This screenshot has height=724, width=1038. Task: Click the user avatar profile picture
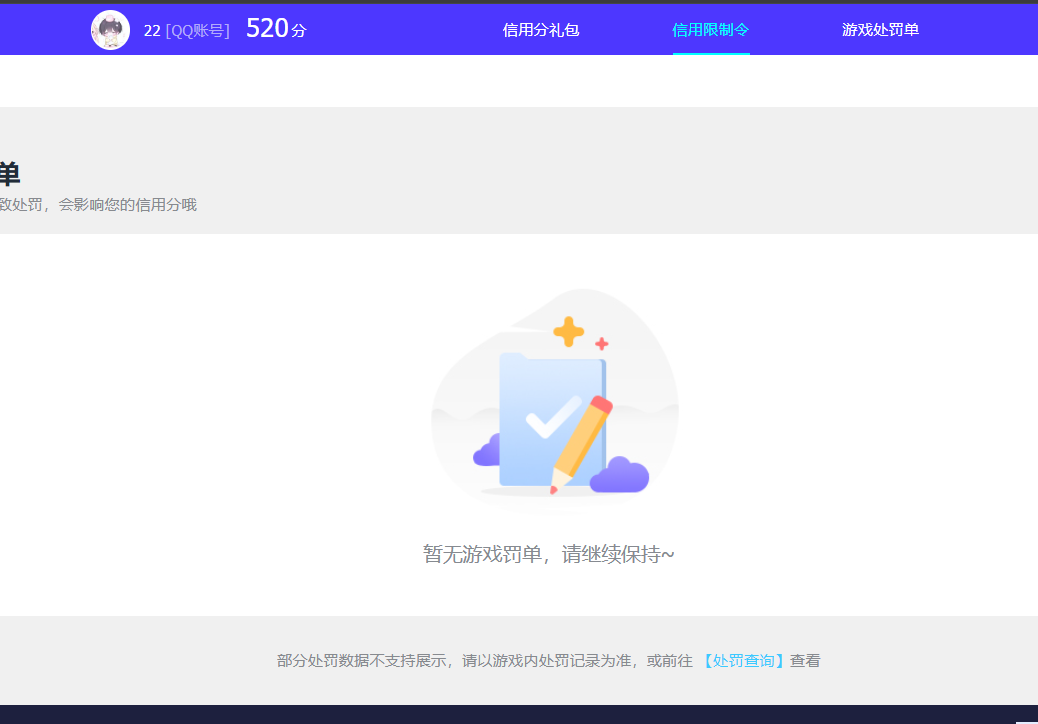click(110, 29)
